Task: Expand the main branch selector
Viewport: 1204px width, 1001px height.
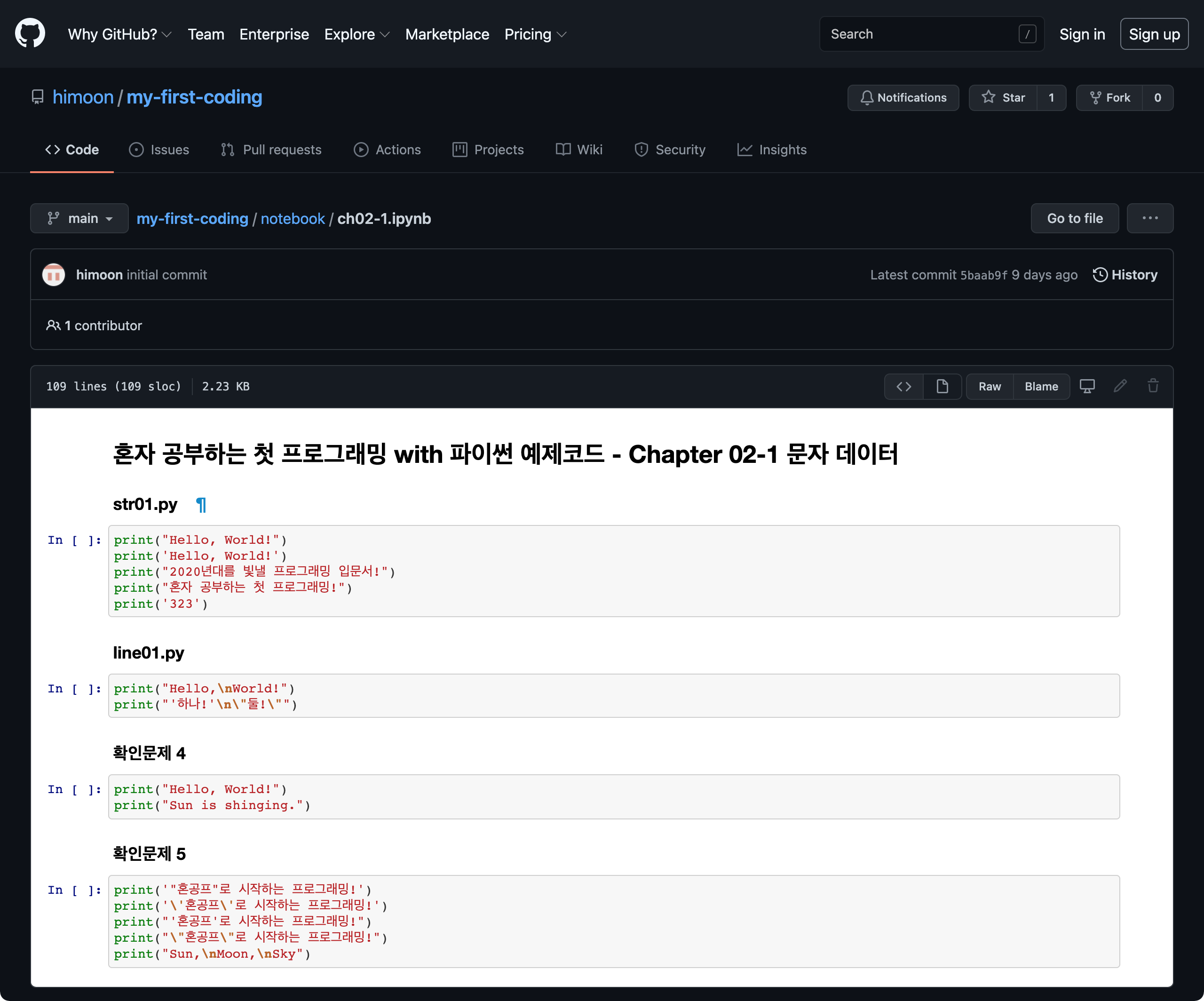Action: click(79, 218)
